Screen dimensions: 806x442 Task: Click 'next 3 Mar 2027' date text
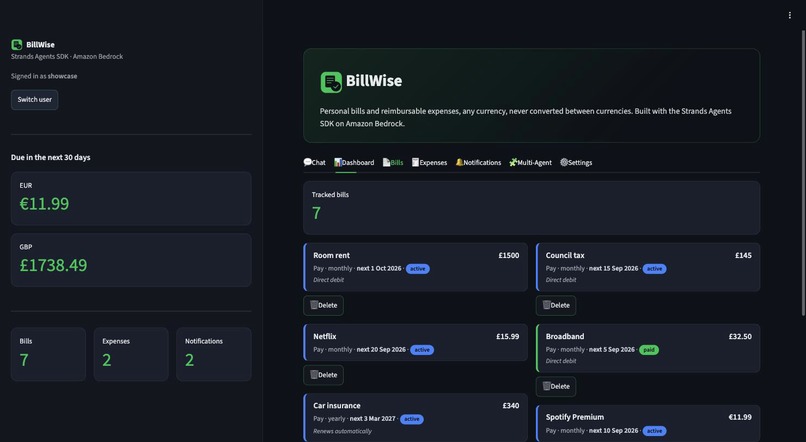[373, 418]
